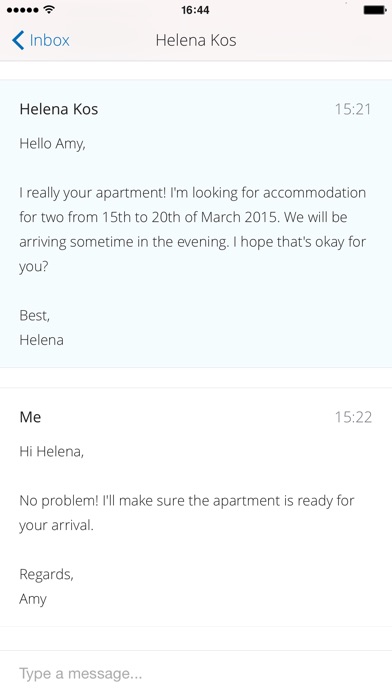
Task: Tap the Best, Helena signature
Action: pos(41,328)
